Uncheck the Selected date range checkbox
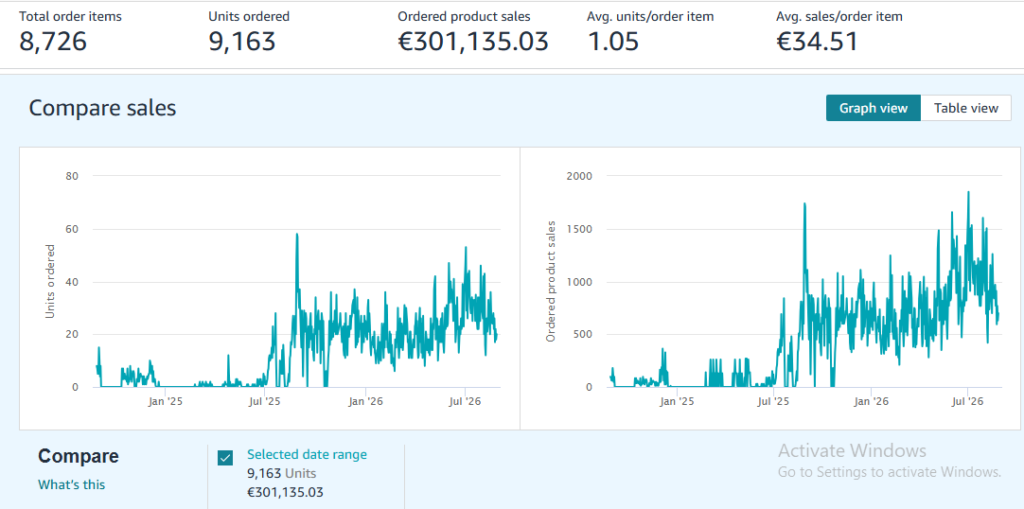1024x509 pixels. [x=225, y=458]
